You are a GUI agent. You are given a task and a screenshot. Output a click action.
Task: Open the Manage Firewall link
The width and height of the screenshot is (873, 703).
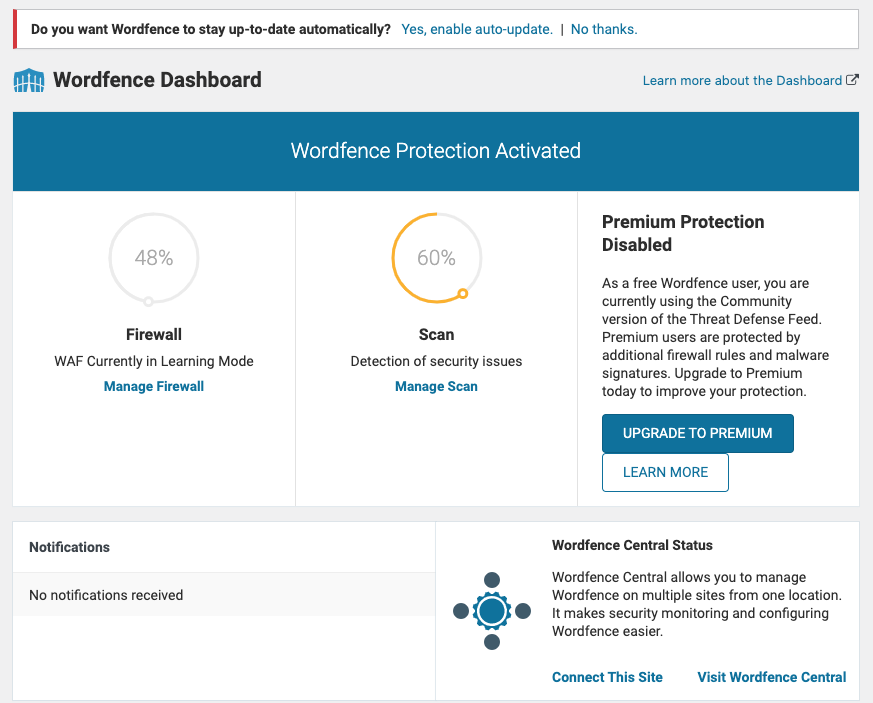[x=154, y=386]
